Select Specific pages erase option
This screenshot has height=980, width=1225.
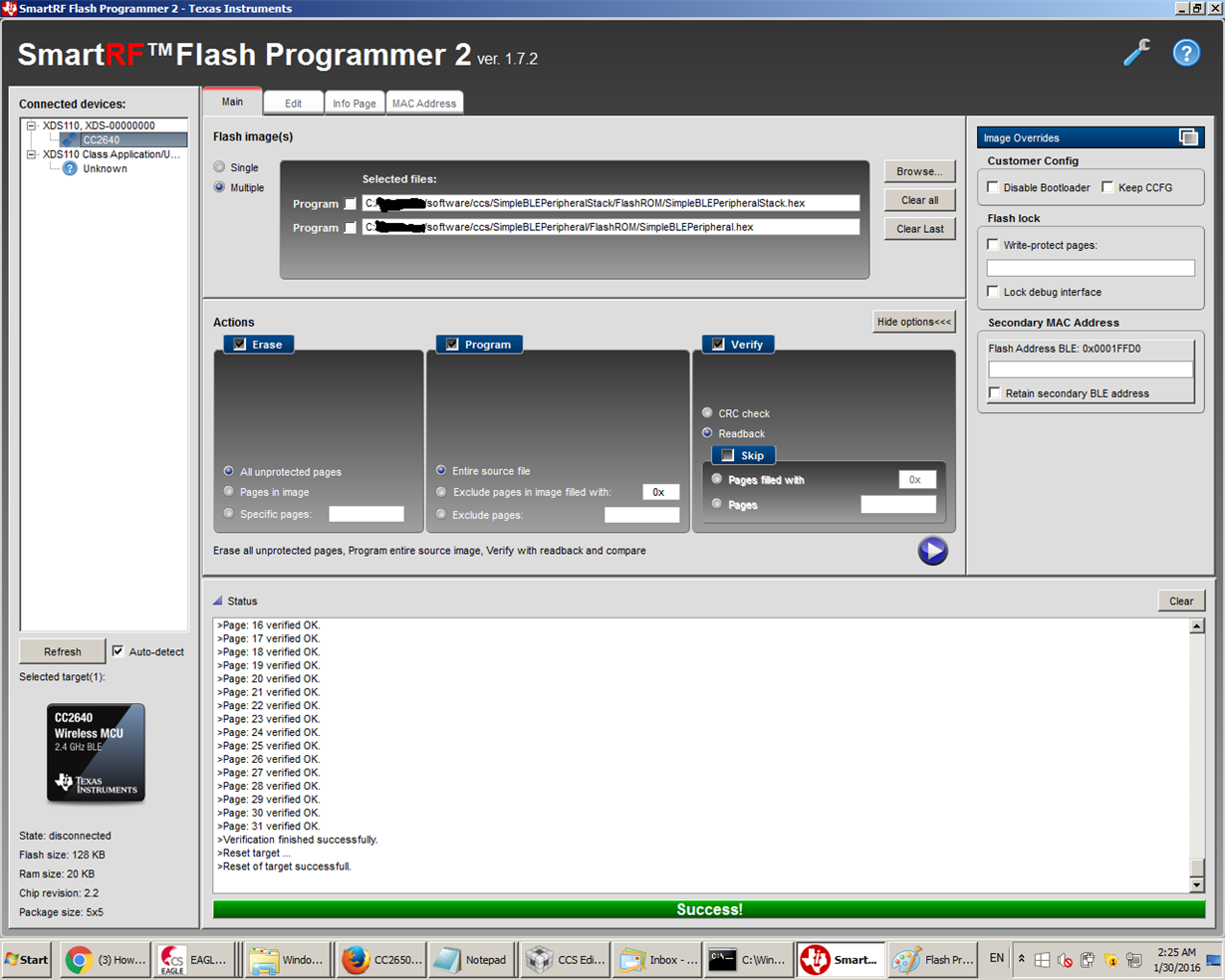point(229,514)
